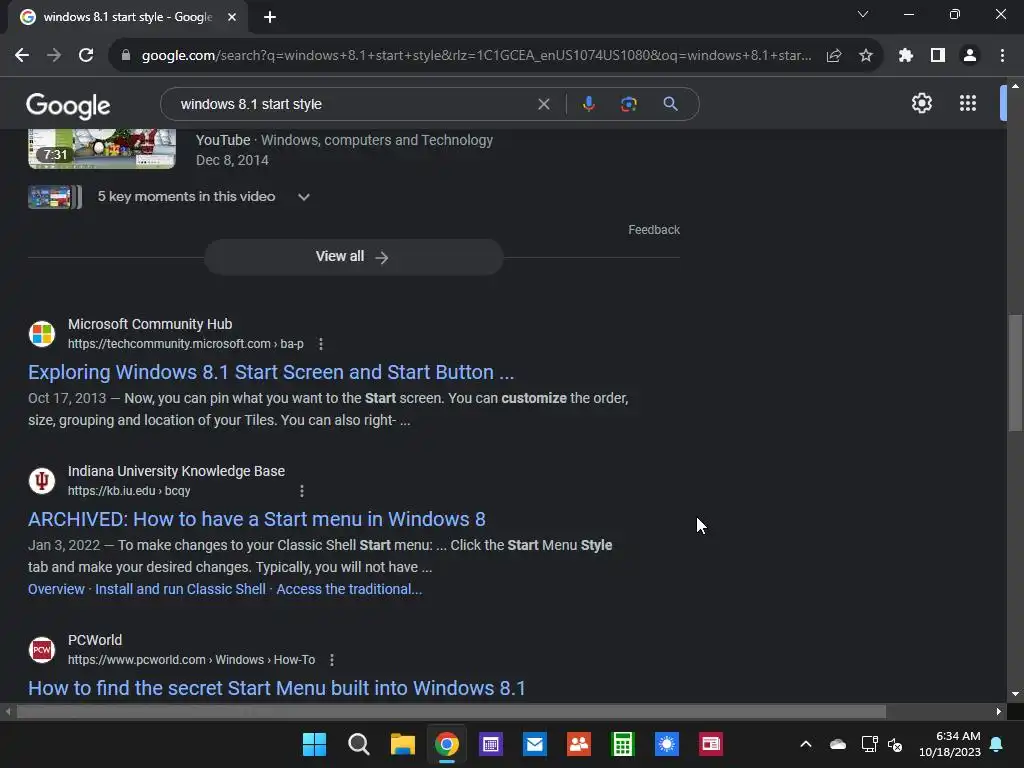Click the address bar URL
The image size is (1024, 768).
[x=477, y=56]
